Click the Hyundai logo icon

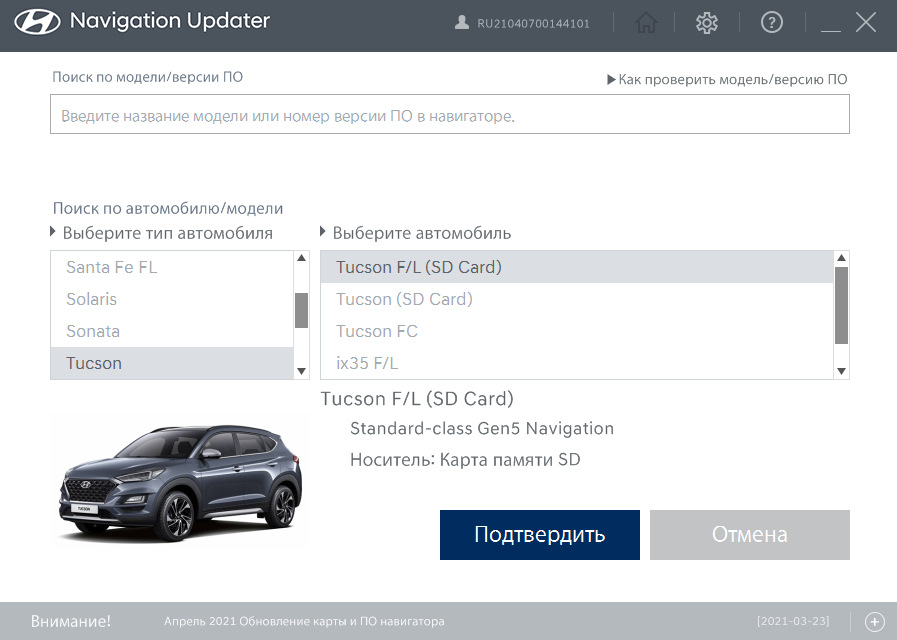(37, 22)
